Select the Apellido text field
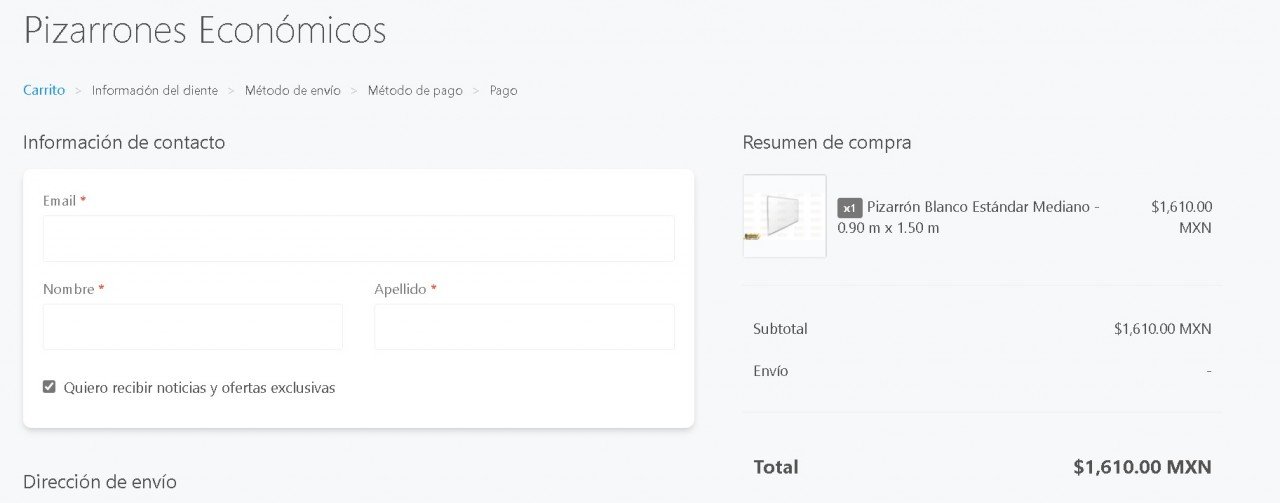The width and height of the screenshot is (1280, 503). tap(524, 327)
